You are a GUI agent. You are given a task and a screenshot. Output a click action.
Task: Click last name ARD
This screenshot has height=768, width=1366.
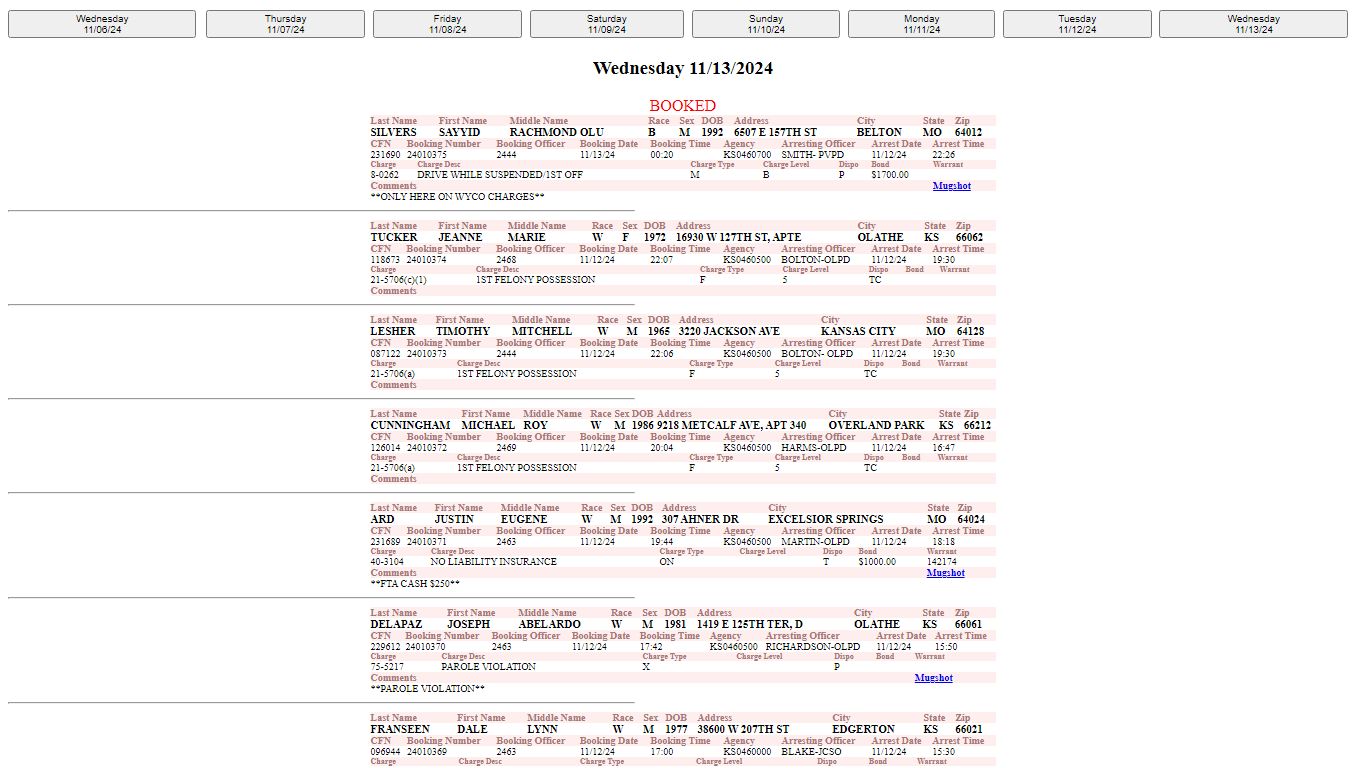pyautogui.click(x=382, y=519)
